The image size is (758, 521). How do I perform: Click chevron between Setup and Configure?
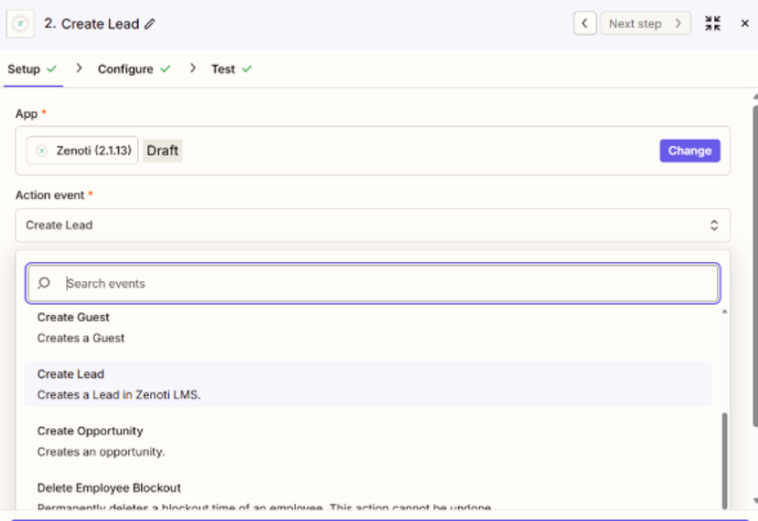pos(79,69)
